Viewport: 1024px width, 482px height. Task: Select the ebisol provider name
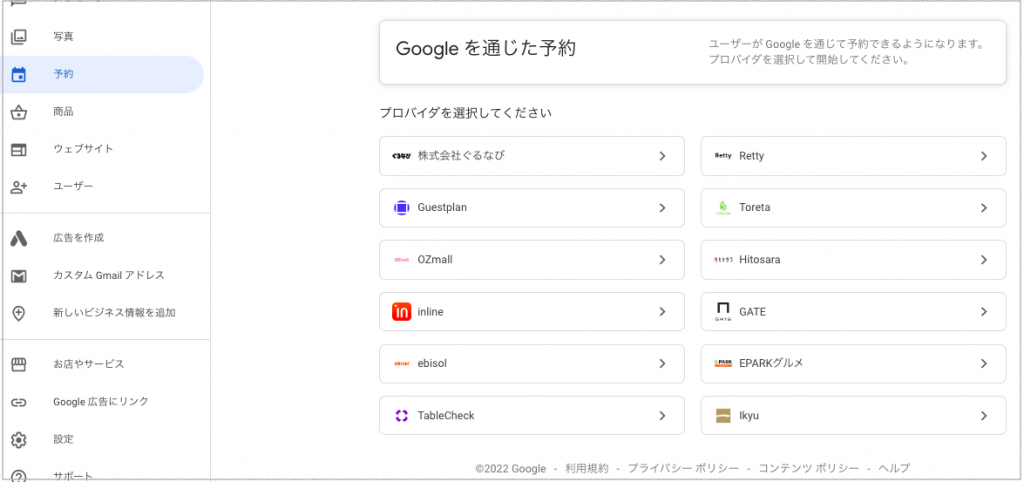(x=432, y=364)
